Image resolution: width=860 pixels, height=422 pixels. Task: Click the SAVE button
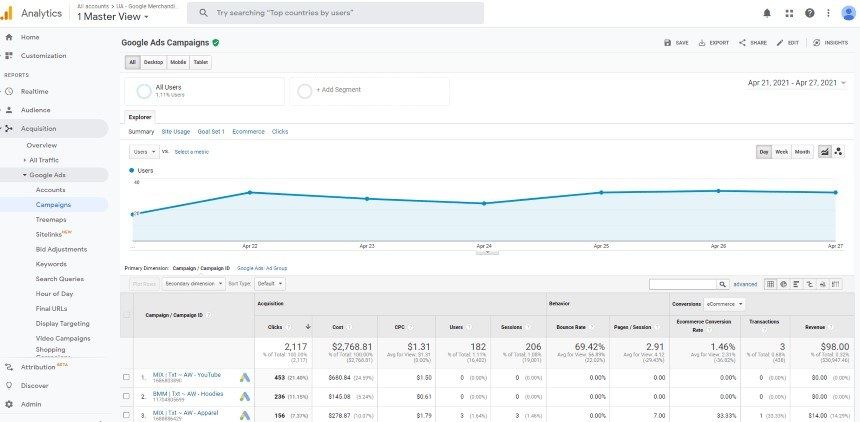[676, 43]
